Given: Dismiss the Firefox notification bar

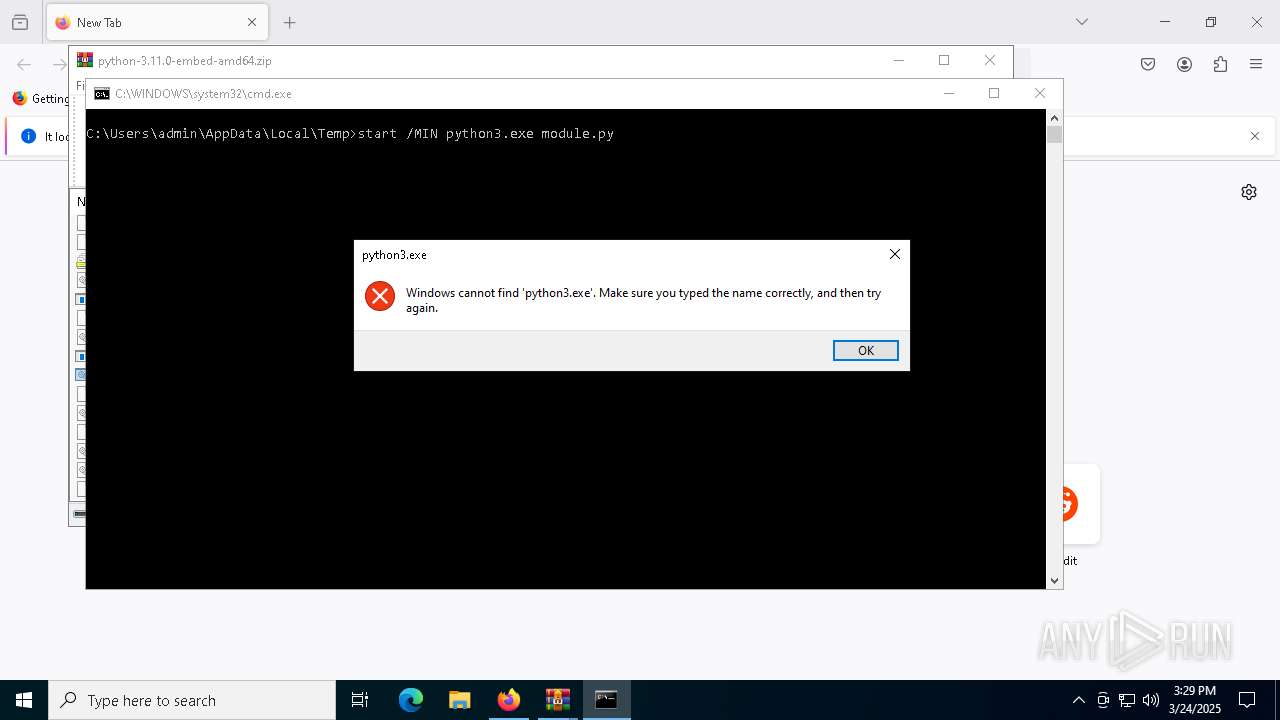Looking at the screenshot, I should [1255, 136].
